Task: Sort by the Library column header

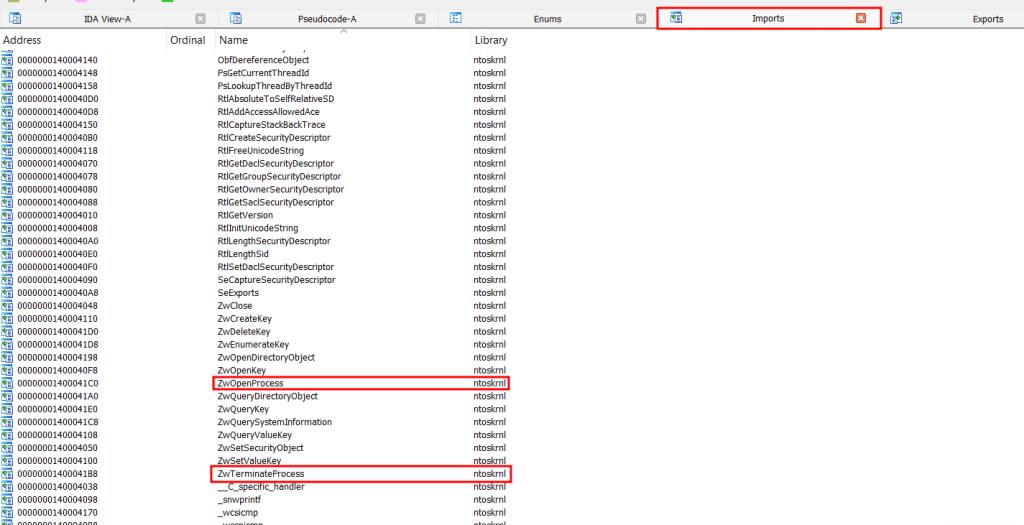Action: pyautogui.click(x=490, y=40)
